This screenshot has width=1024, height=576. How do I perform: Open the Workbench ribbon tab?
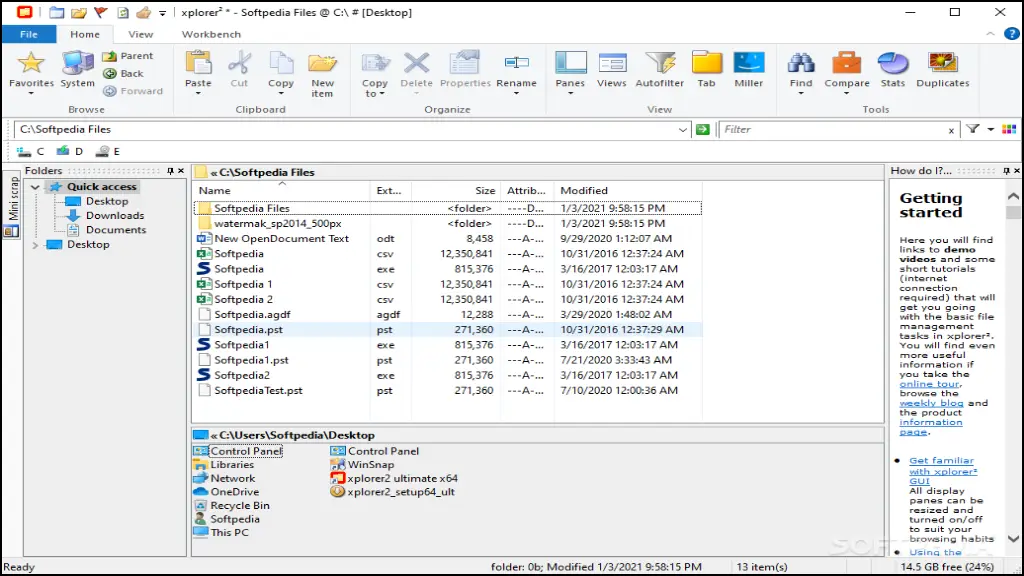coord(211,34)
